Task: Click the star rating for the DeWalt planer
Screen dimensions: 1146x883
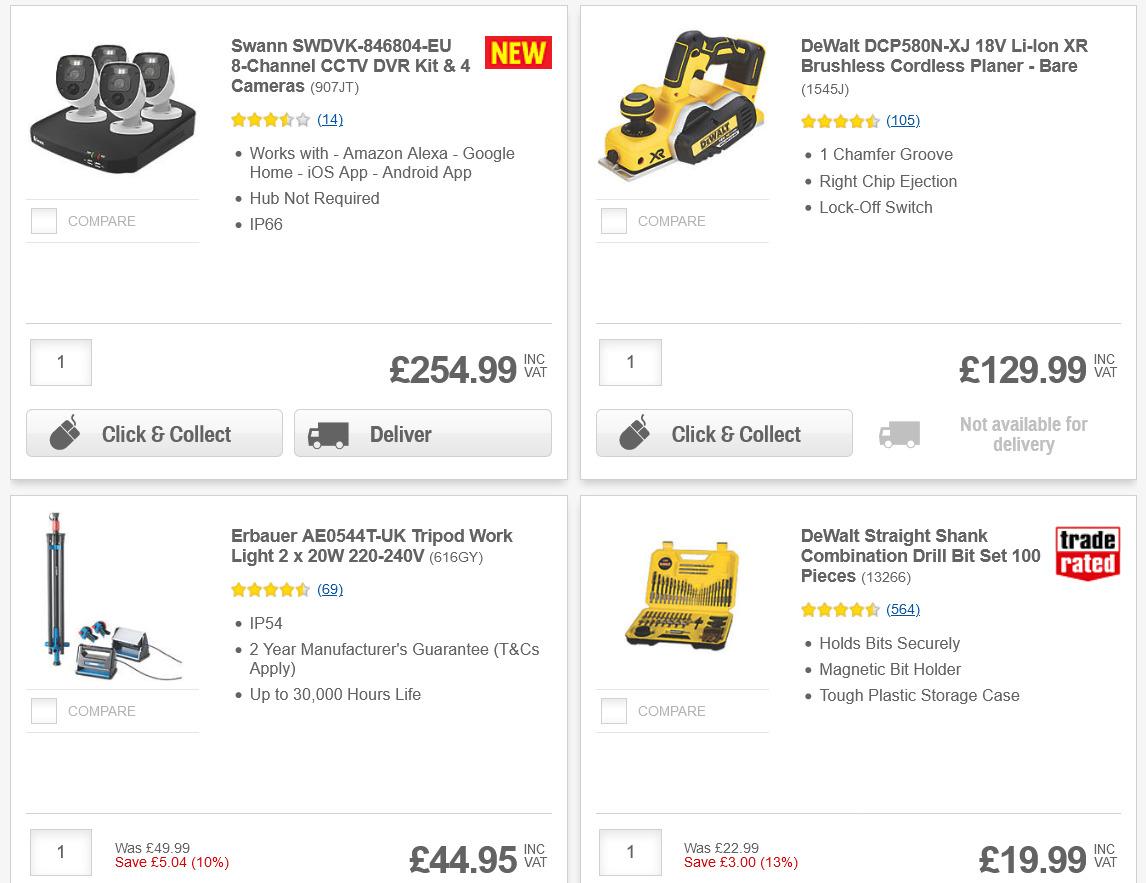Action: [x=840, y=120]
